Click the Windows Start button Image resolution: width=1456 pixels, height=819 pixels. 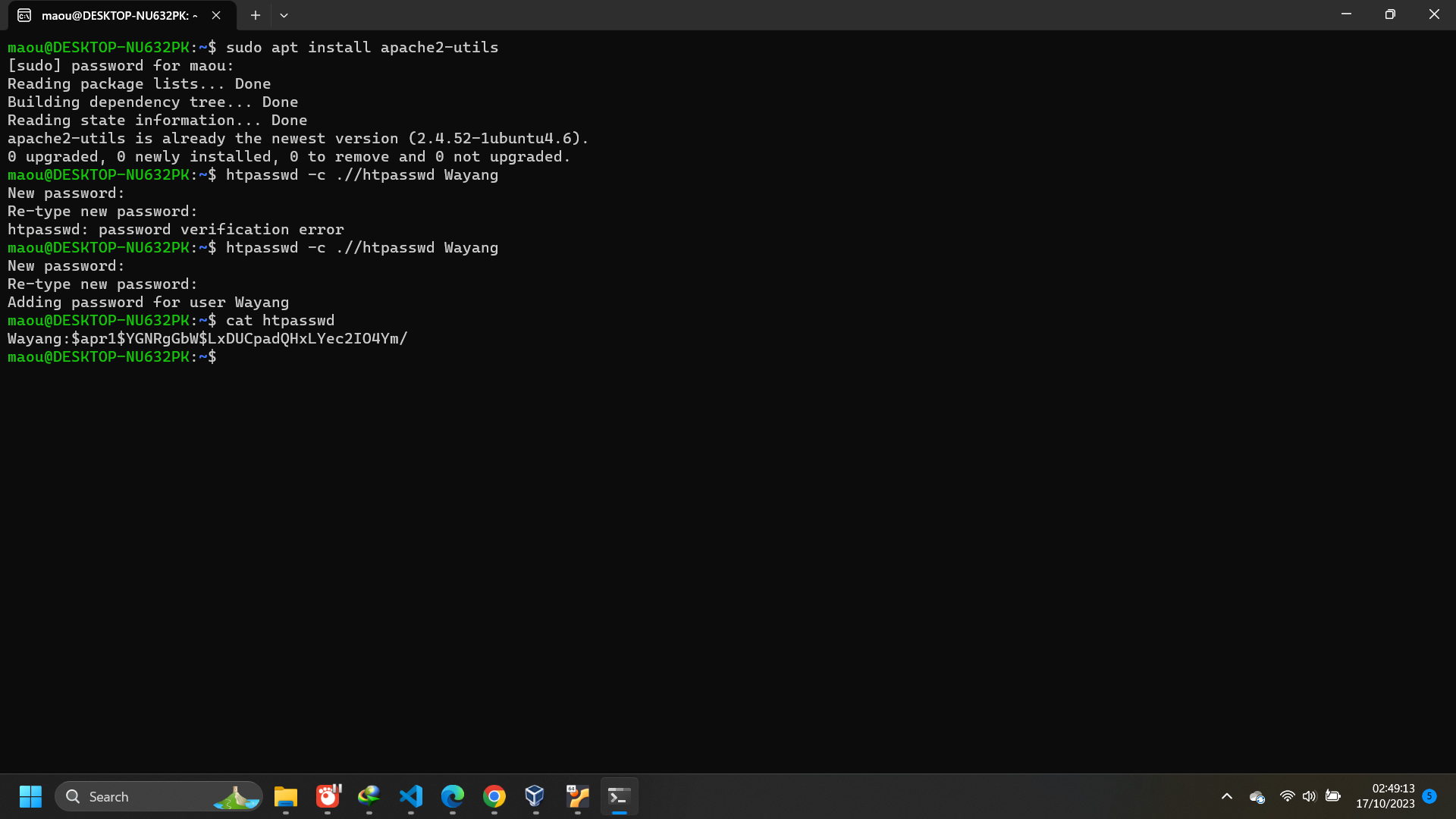click(x=30, y=797)
